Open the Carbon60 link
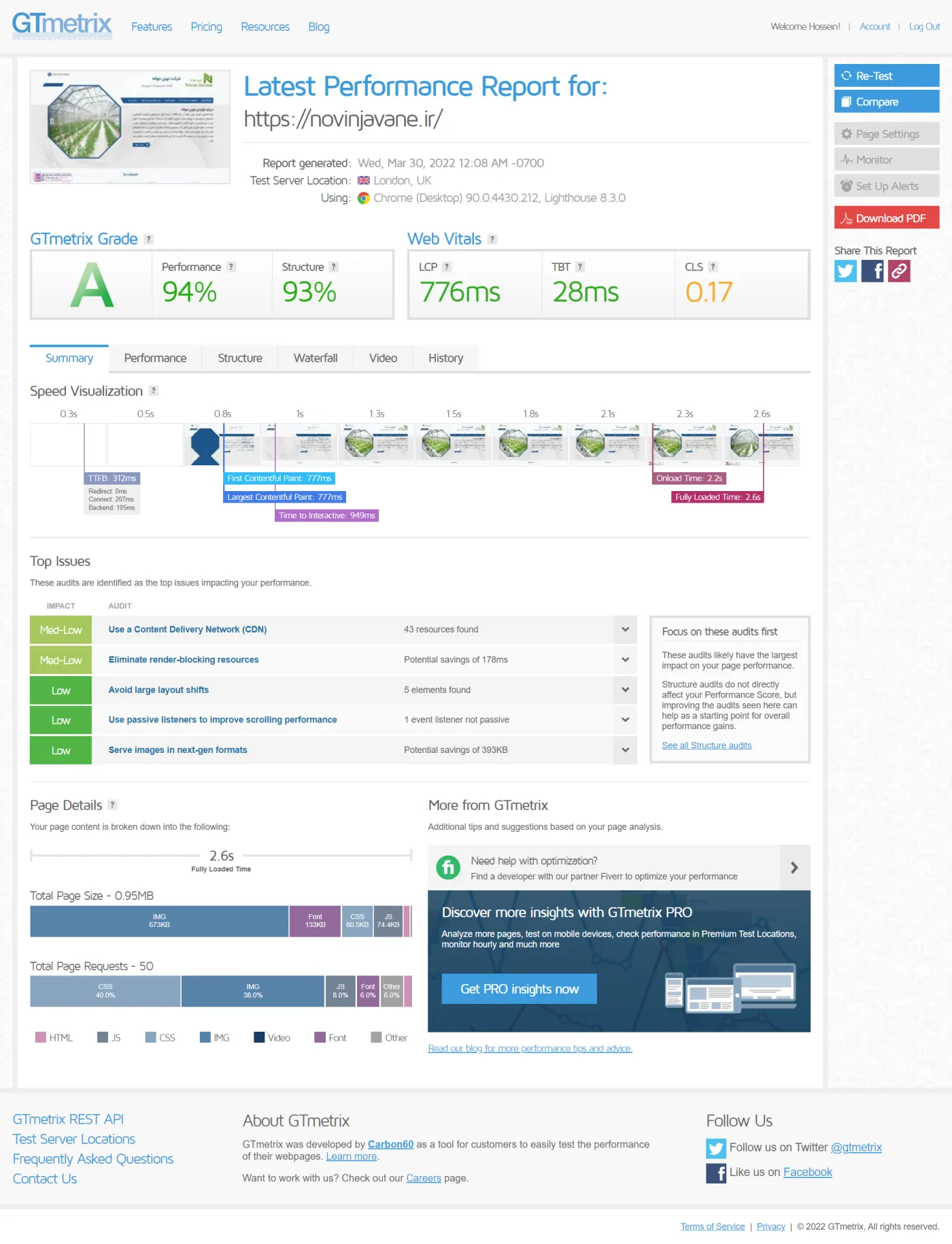This screenshot has width=952, height=1244. point(390,1145)
